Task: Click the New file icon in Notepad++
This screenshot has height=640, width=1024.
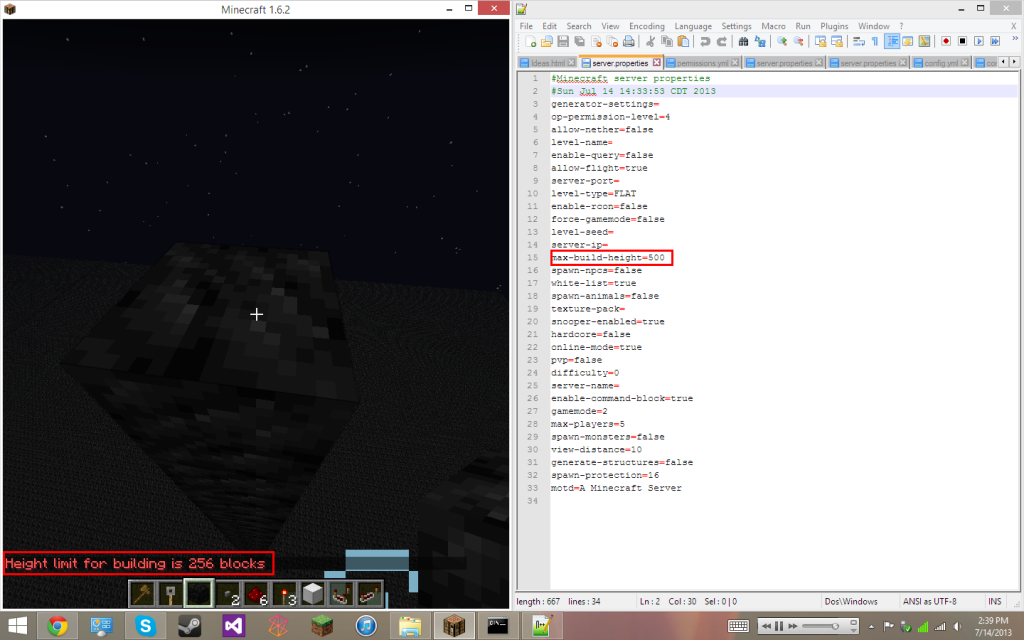Action: point(530,42)
